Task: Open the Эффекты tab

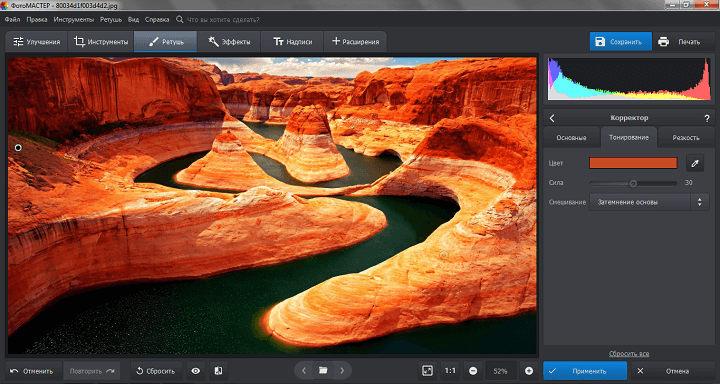Action: tap(229, 41)
